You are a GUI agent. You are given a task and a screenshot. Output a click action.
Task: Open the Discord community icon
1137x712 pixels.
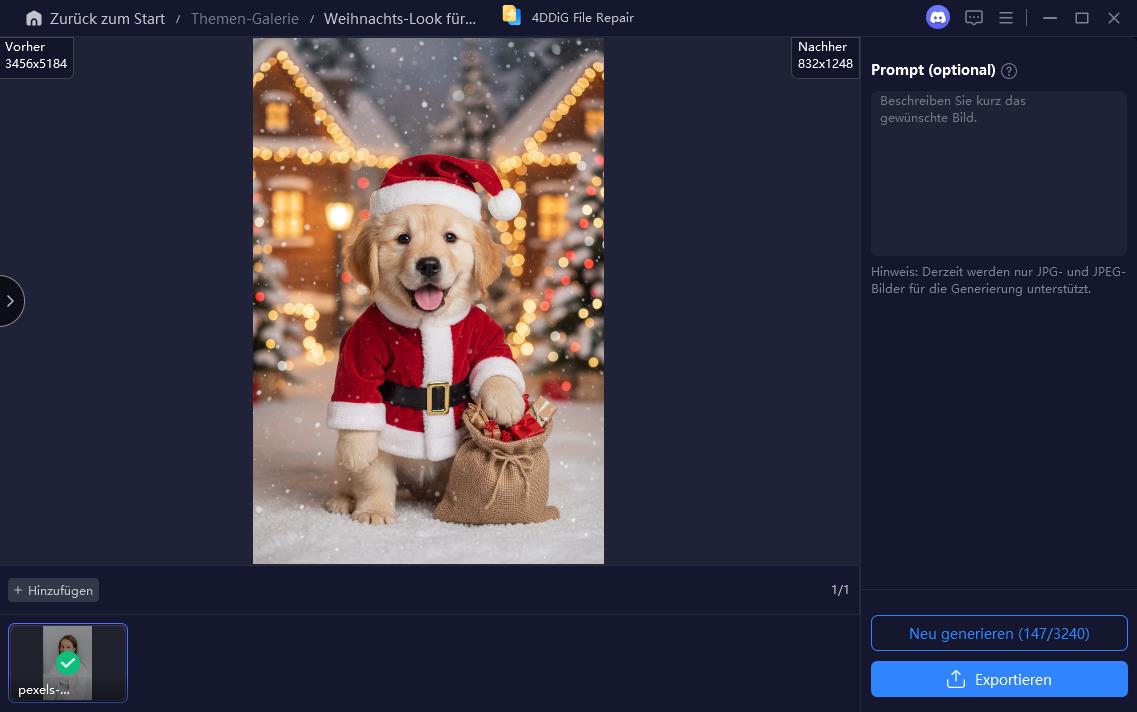click(x=937, y=17)
